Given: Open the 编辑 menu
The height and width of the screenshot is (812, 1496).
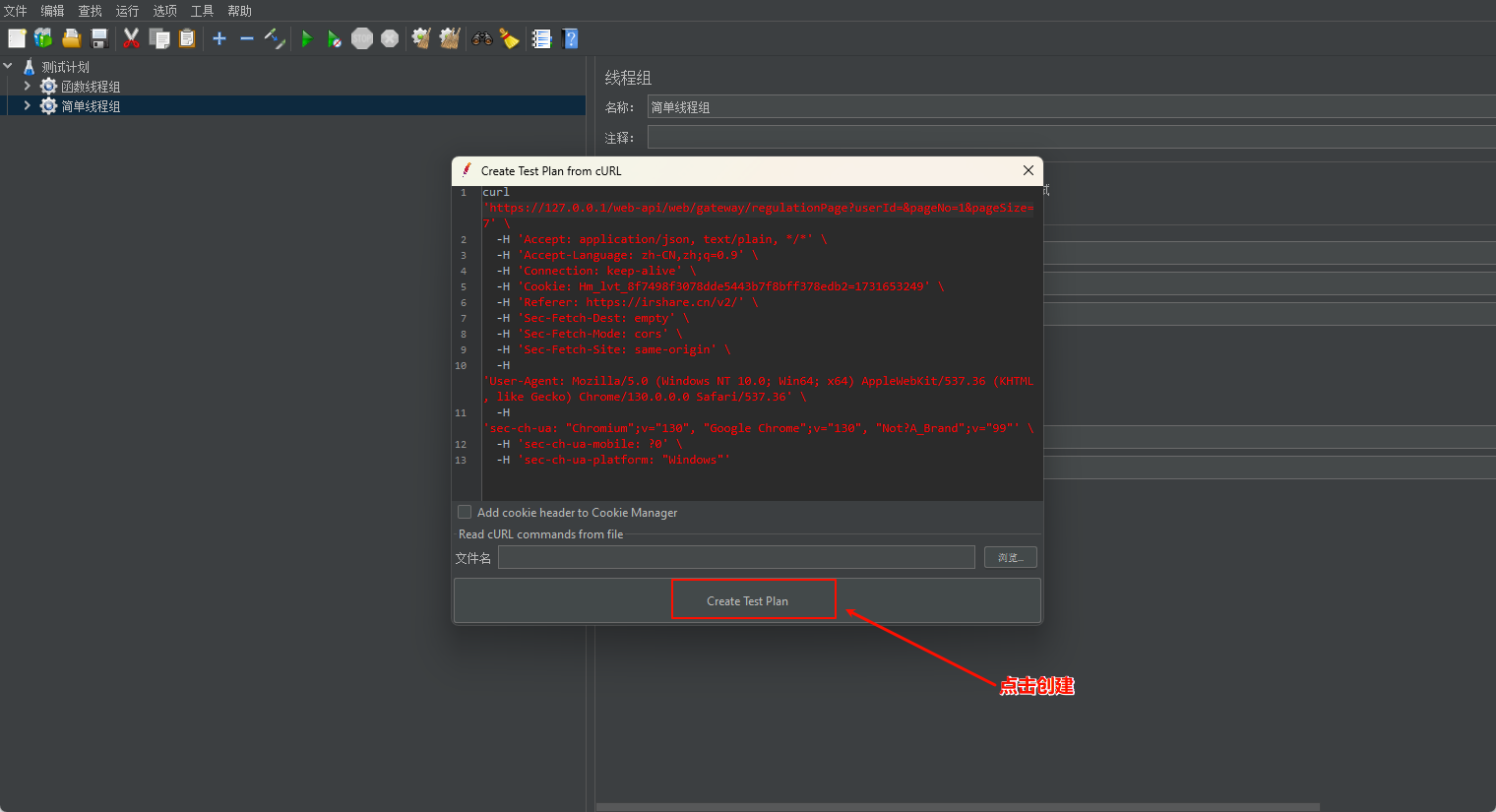Looking at the screenshot, I should coord(52,11).
